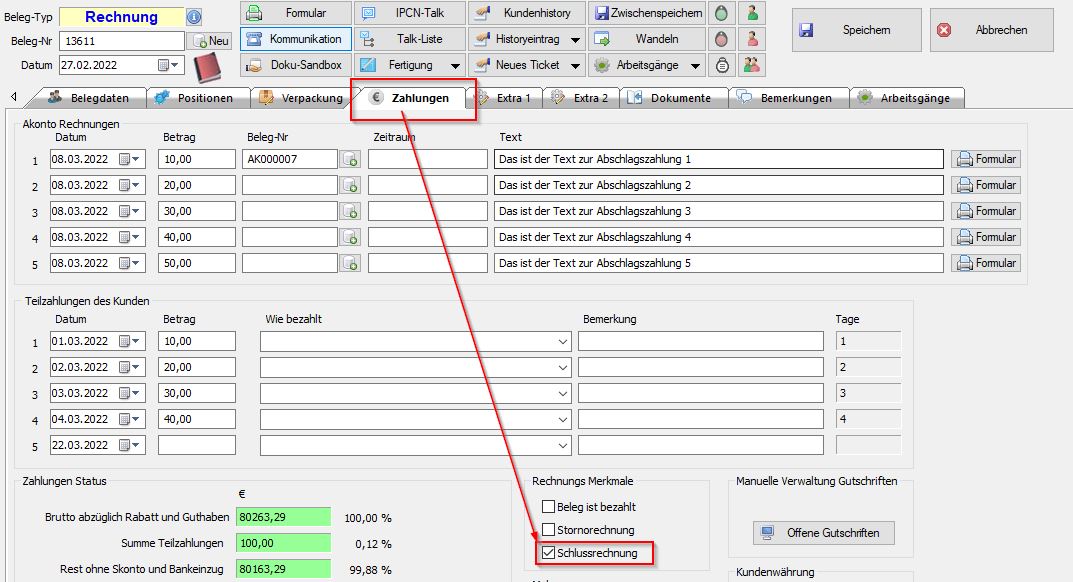Click the Abbrechen button
1073x582 pixels.
point(992,30)
